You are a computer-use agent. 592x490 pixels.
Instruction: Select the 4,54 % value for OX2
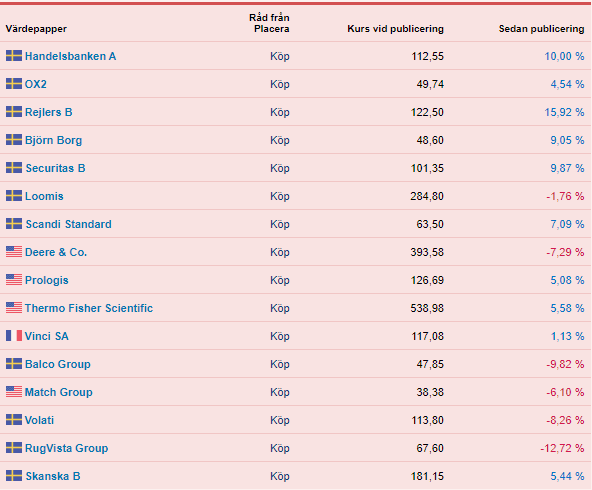[x=567, y=84]
